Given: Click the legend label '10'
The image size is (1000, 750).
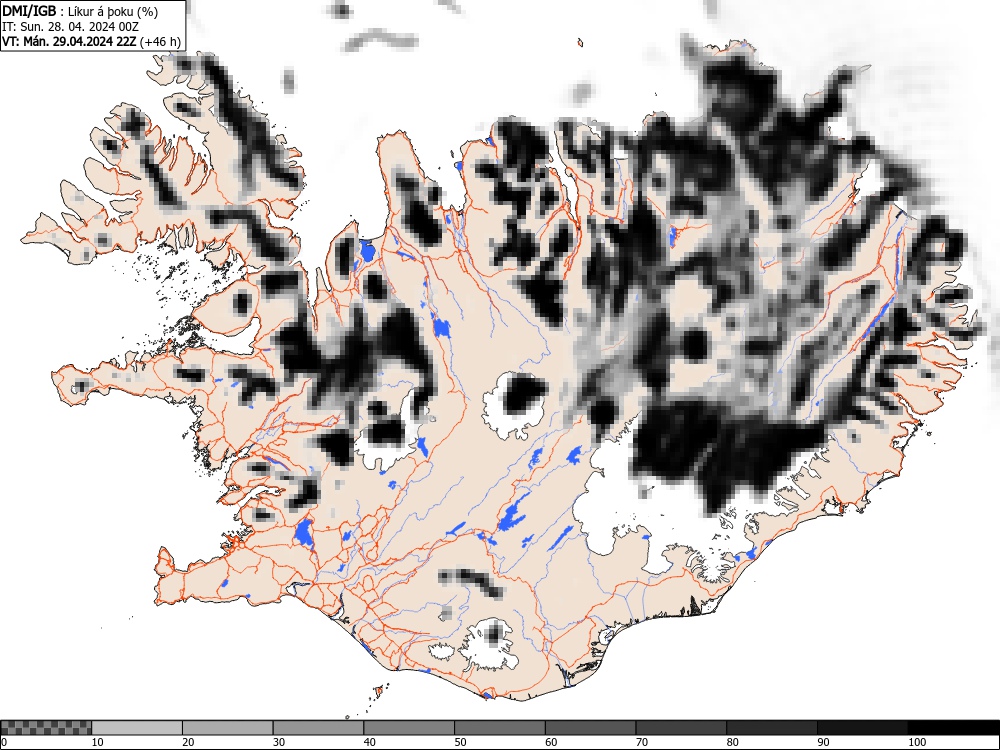Looking at the screenshot, I should pos(98,742).
